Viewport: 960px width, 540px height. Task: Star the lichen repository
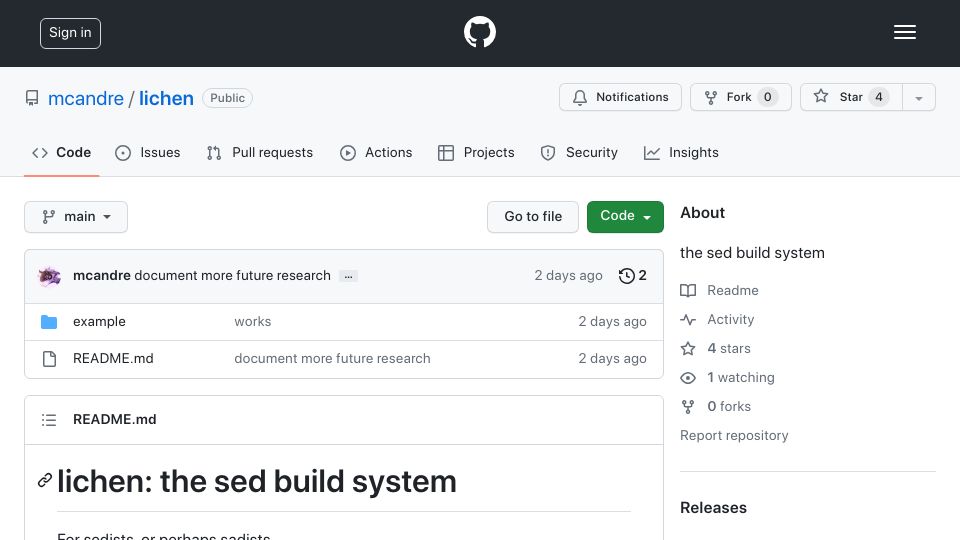tap(851, 97)
